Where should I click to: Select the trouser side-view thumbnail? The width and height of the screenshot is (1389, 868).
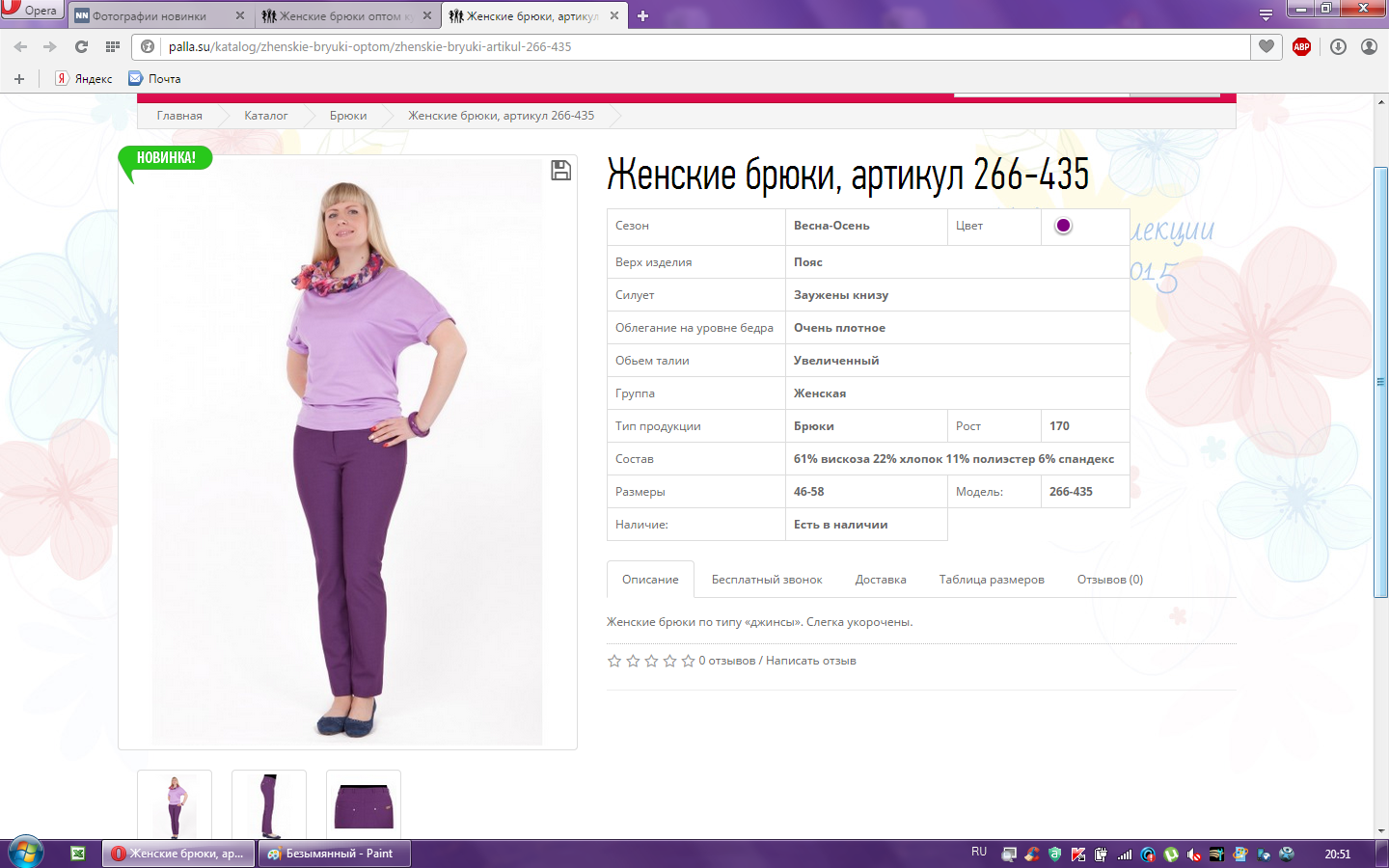click(x=269, y=805)
